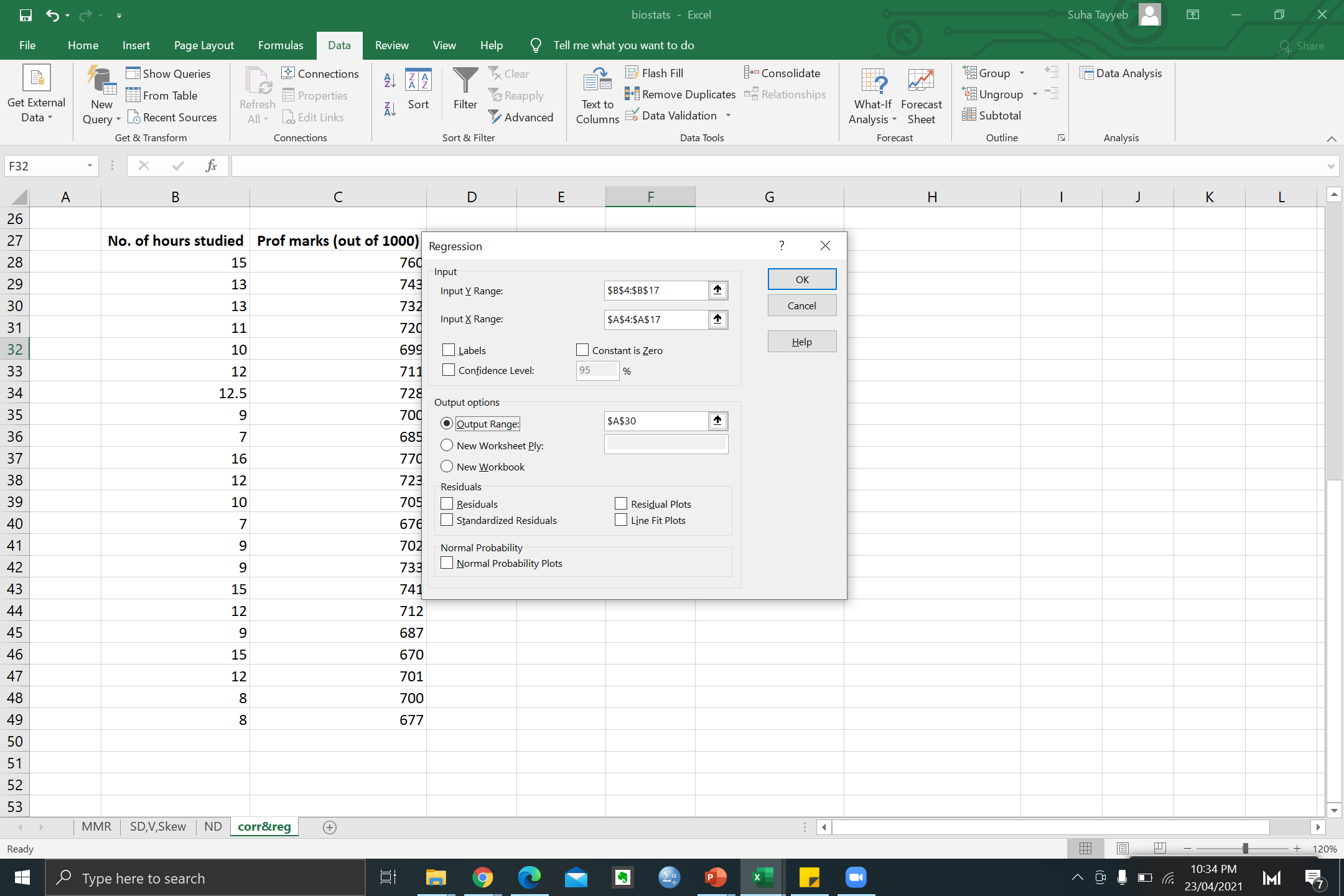
Task: Edit the Output Range cell reference field
Action: pos(655,420)
